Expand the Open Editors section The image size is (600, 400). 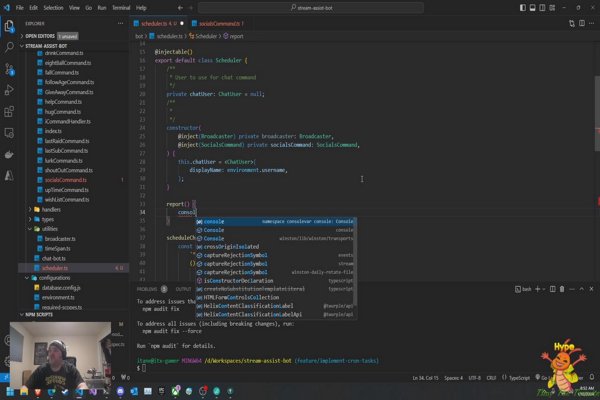tap(40, 36)
